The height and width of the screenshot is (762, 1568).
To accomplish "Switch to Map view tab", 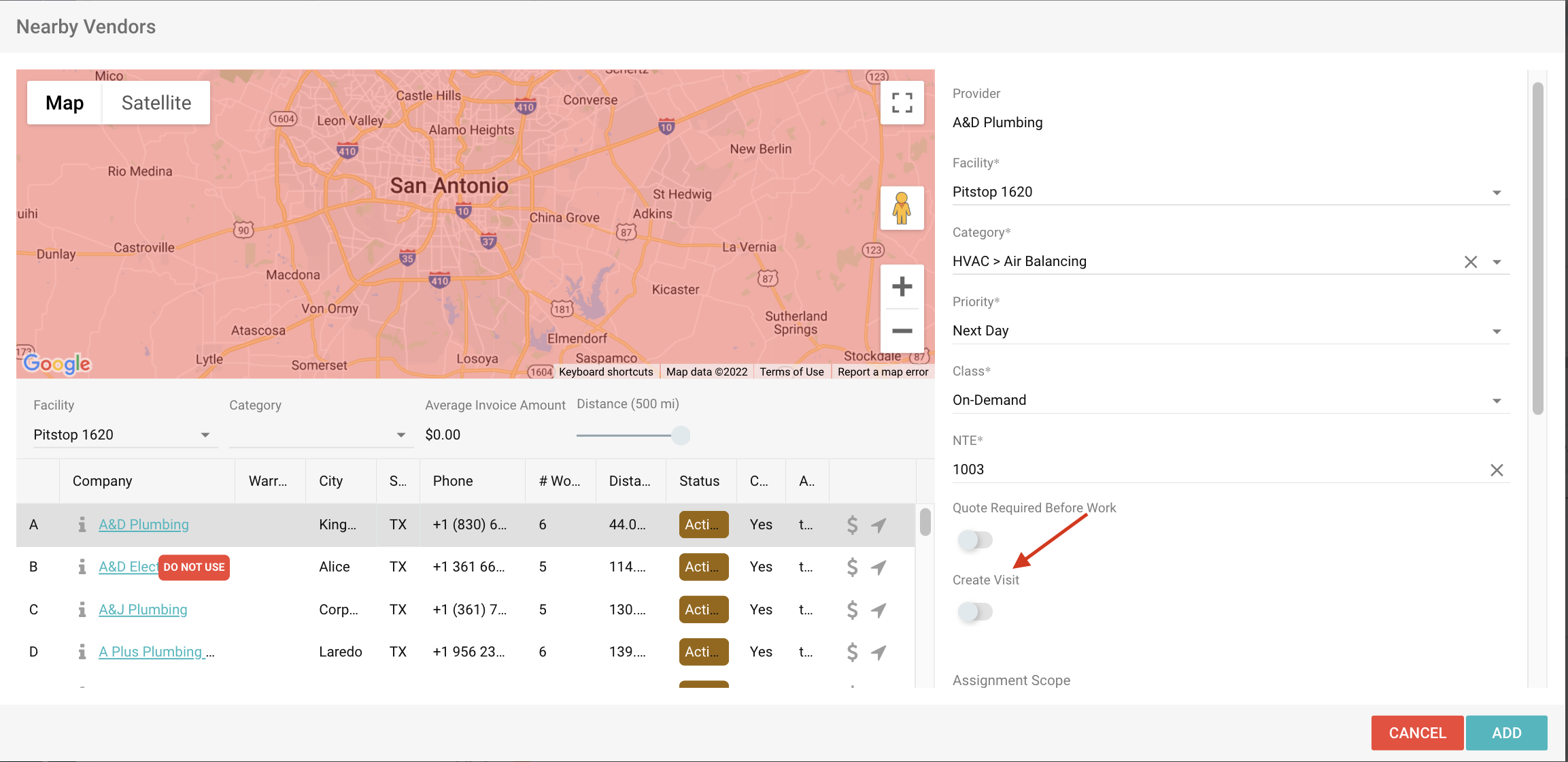I will pos(65,103).
